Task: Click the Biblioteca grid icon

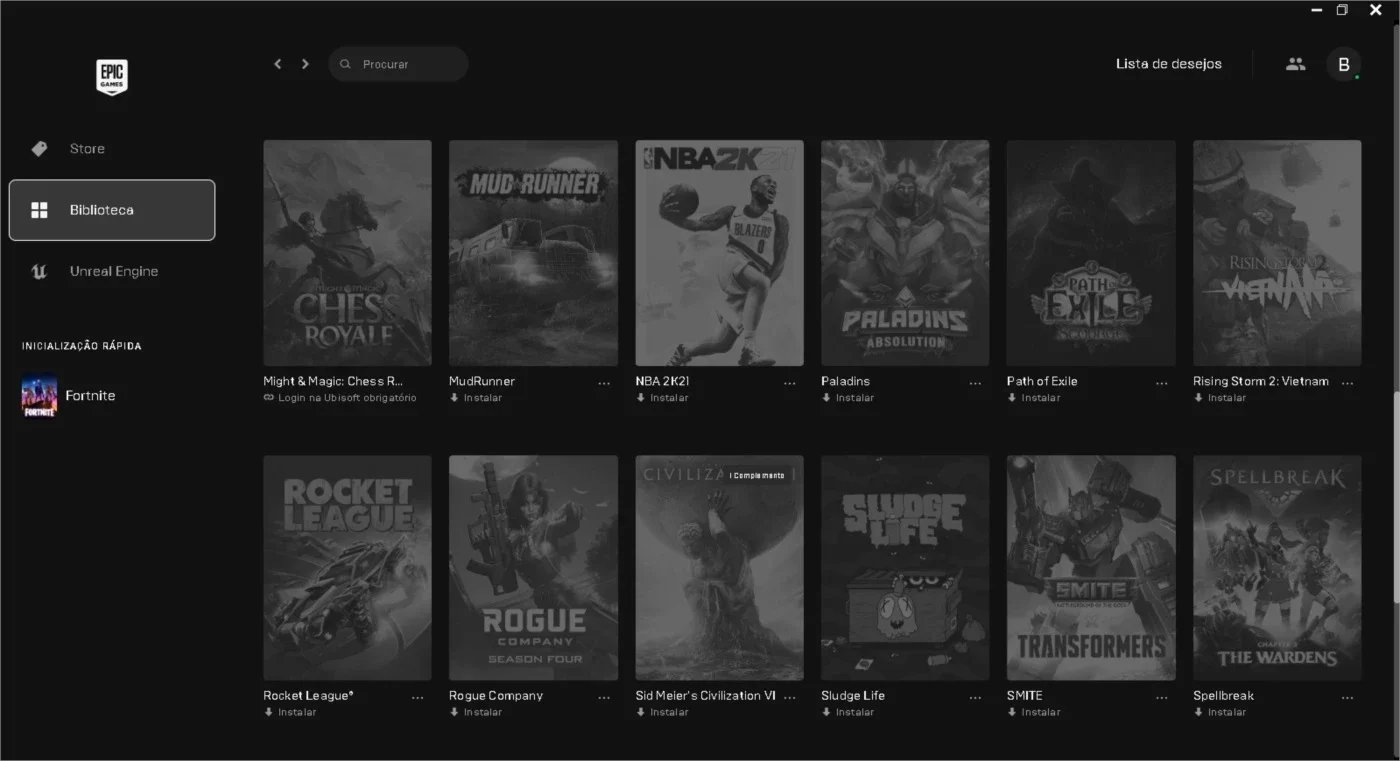Action: click(39, 210)
